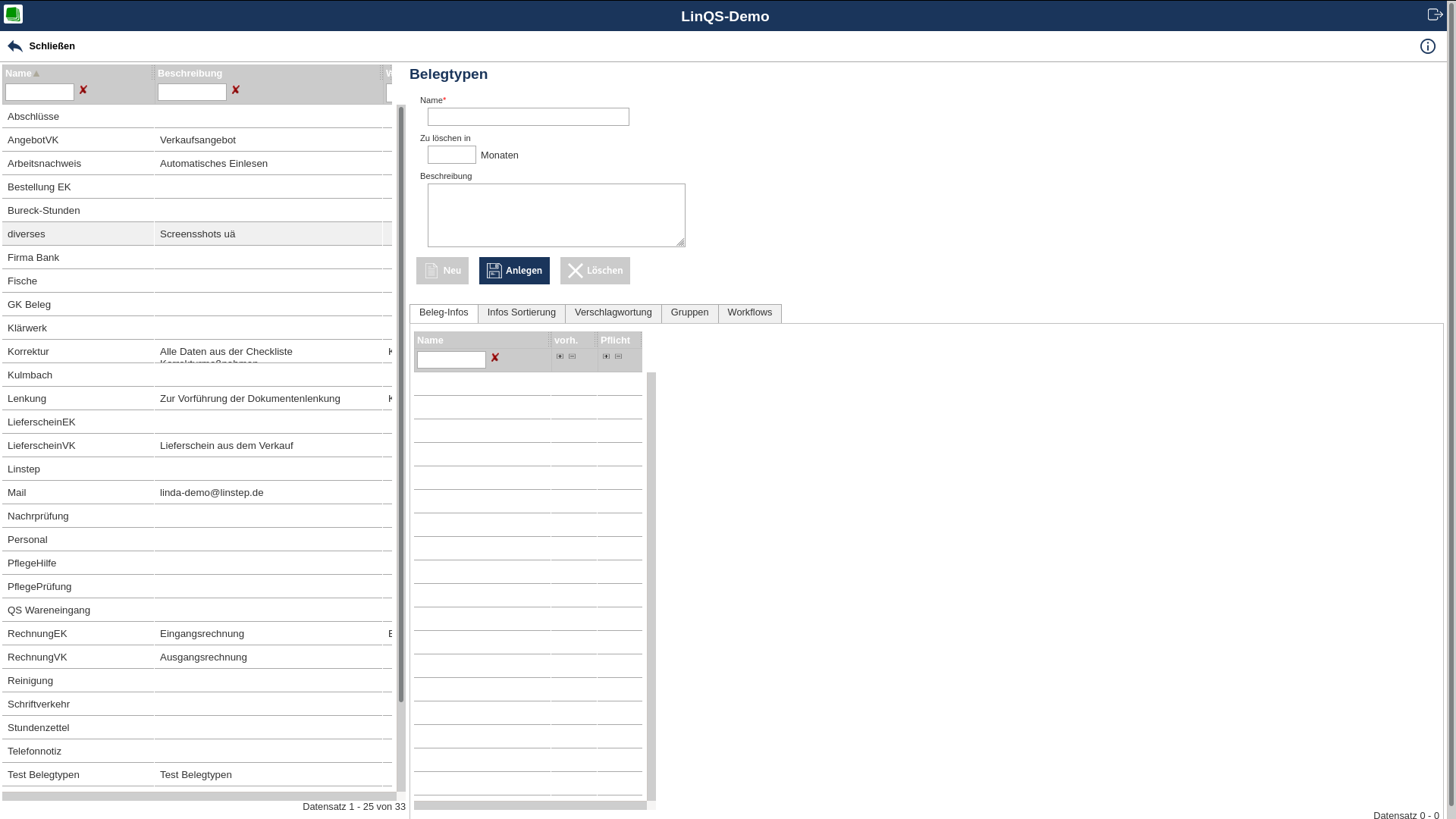Select all with plus in Pflicht column

tap(607, 356)
